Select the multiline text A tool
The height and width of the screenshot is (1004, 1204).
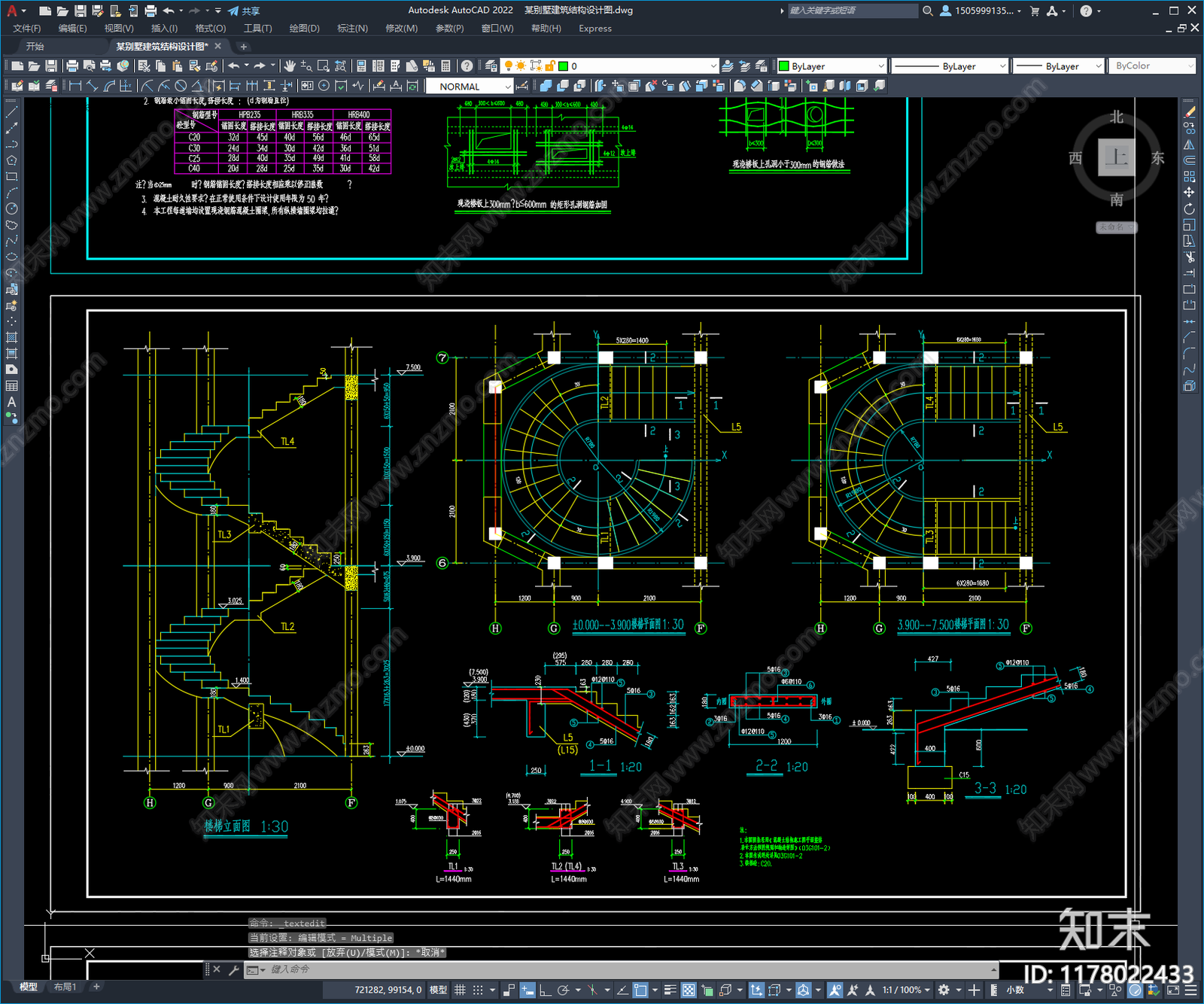11,402
